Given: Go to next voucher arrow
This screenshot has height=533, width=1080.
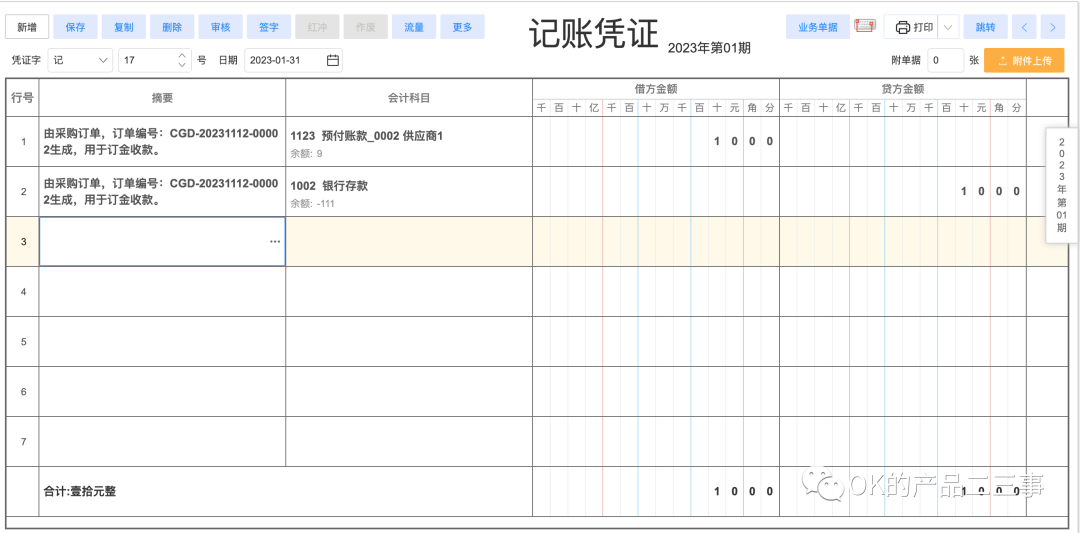Looking at the screenshot, I should (1052, 28).
